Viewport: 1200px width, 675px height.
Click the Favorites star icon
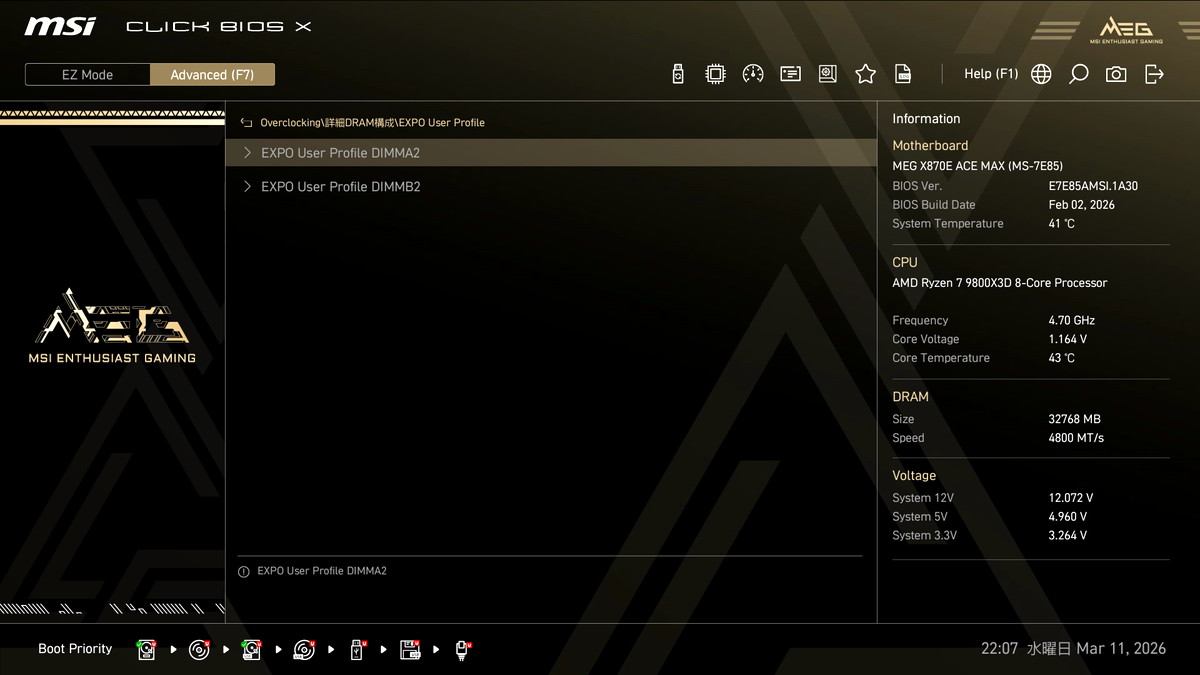click(x=865, y=74)
